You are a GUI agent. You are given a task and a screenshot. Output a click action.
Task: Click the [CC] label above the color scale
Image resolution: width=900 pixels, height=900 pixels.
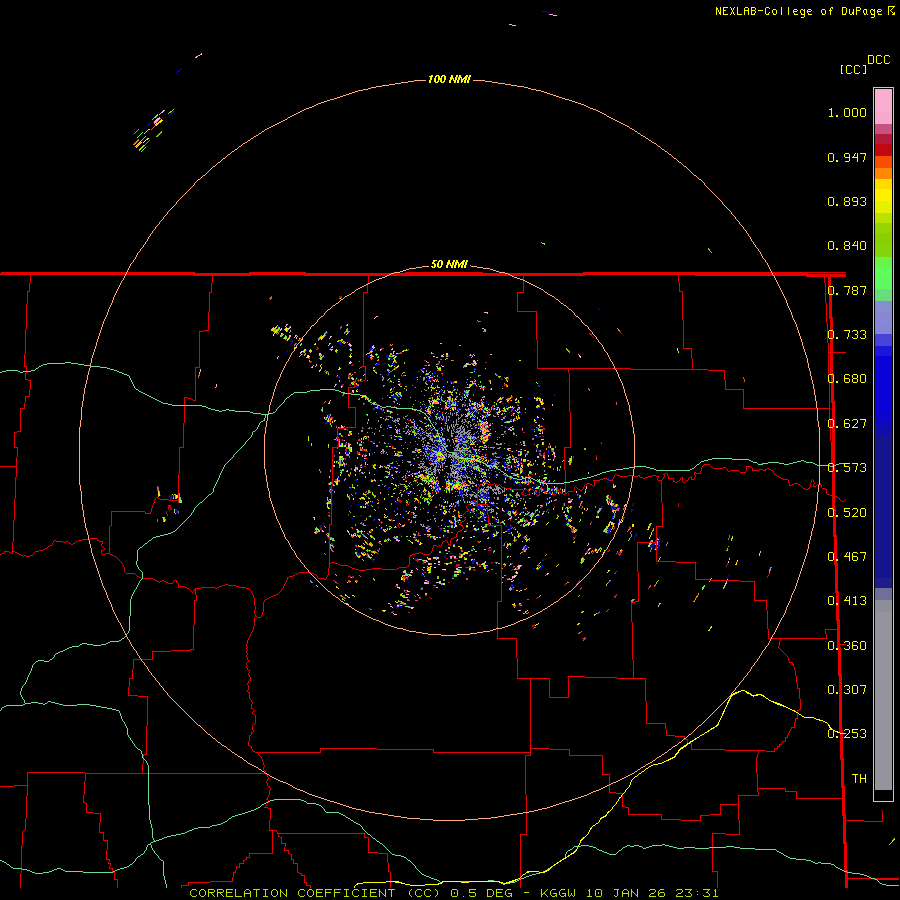click(x=853, y=69)
